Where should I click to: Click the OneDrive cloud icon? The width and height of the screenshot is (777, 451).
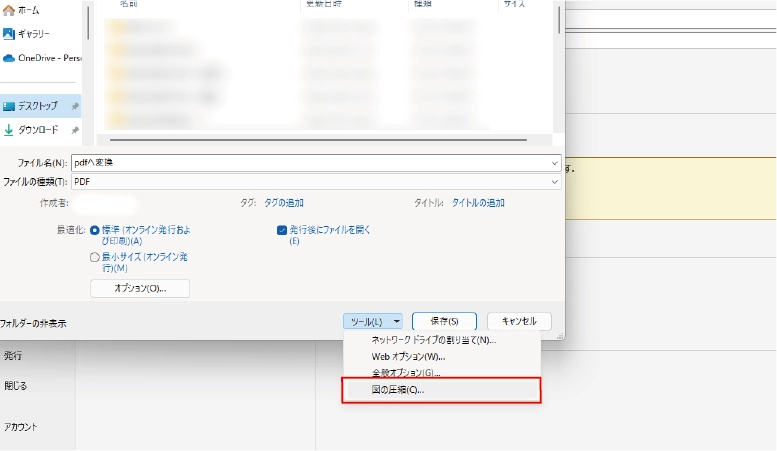[x=9, y=58]
